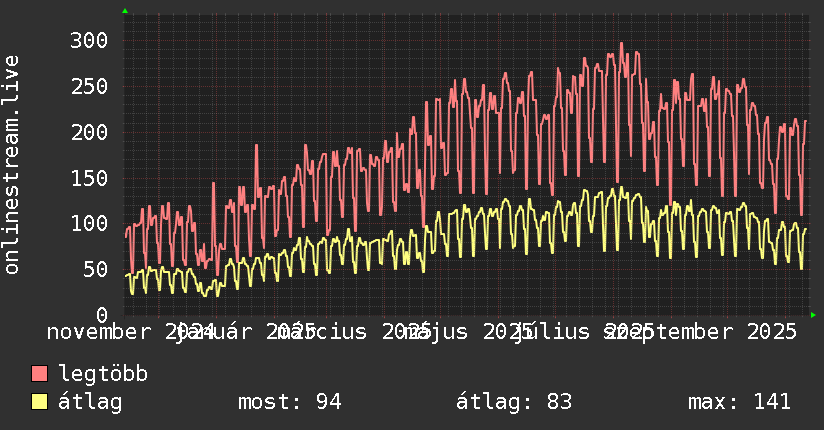824x430 pixels.
Task: Click the 'max: 141' statistic value
Action: [739, 402]
